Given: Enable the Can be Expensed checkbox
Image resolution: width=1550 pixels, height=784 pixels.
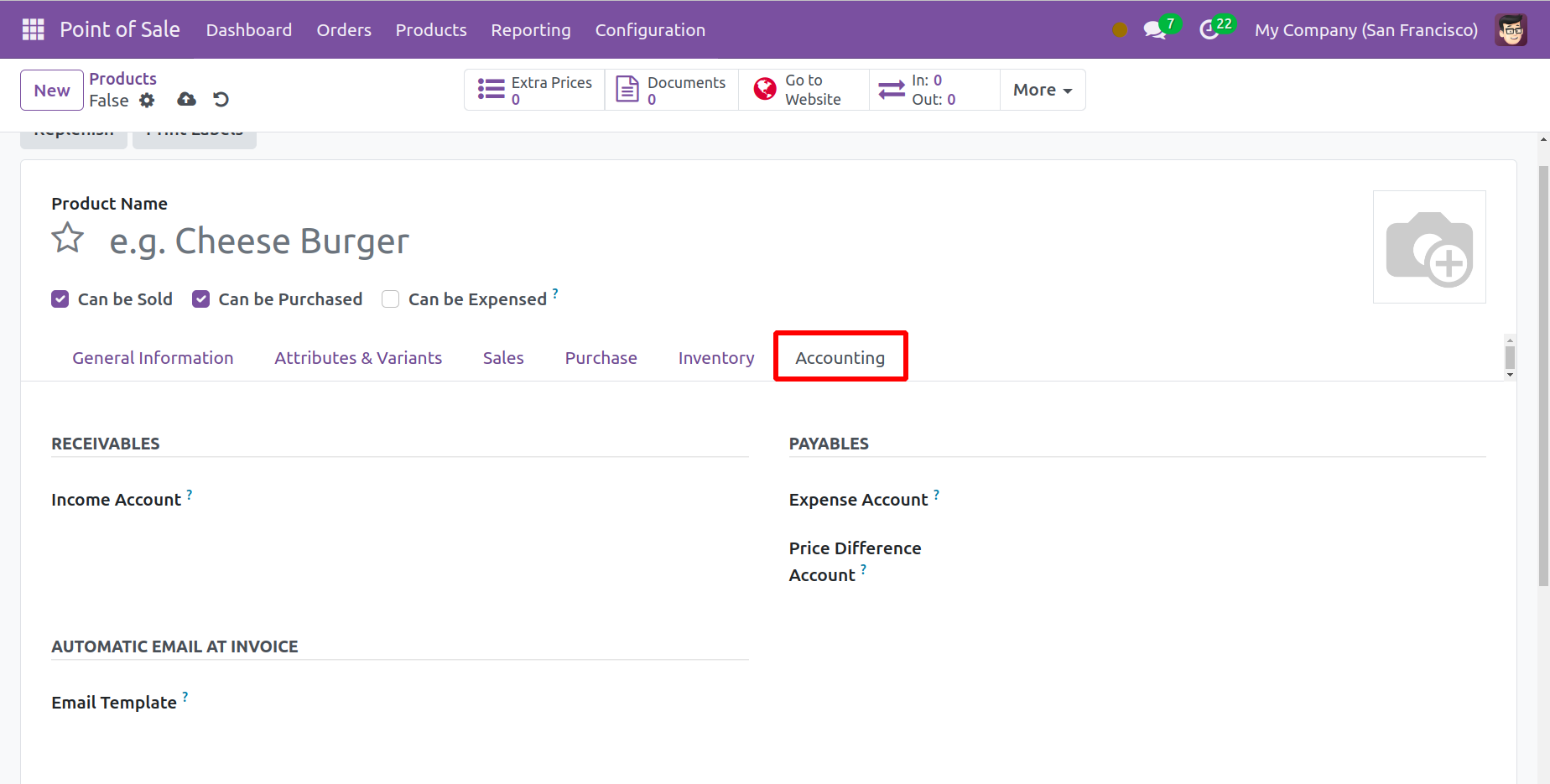Looking at the screenshot, I should [x=390, y=299].
